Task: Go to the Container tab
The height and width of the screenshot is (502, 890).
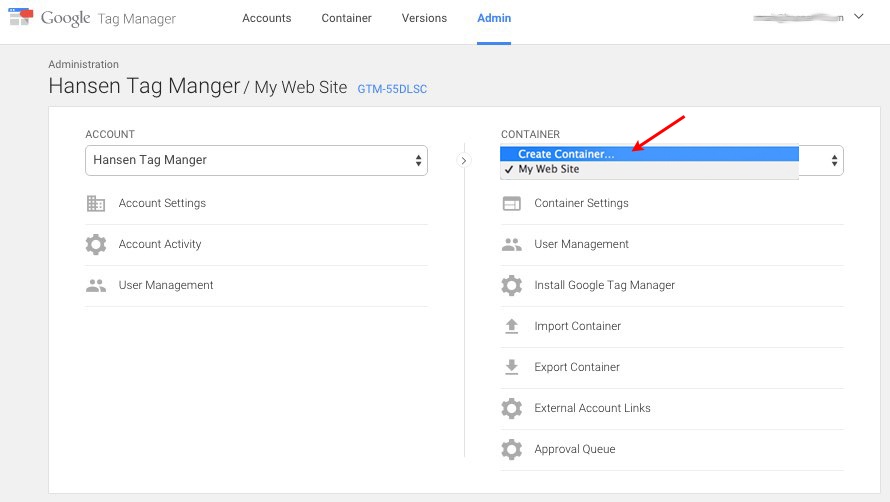Action: [x=346, y=18]
